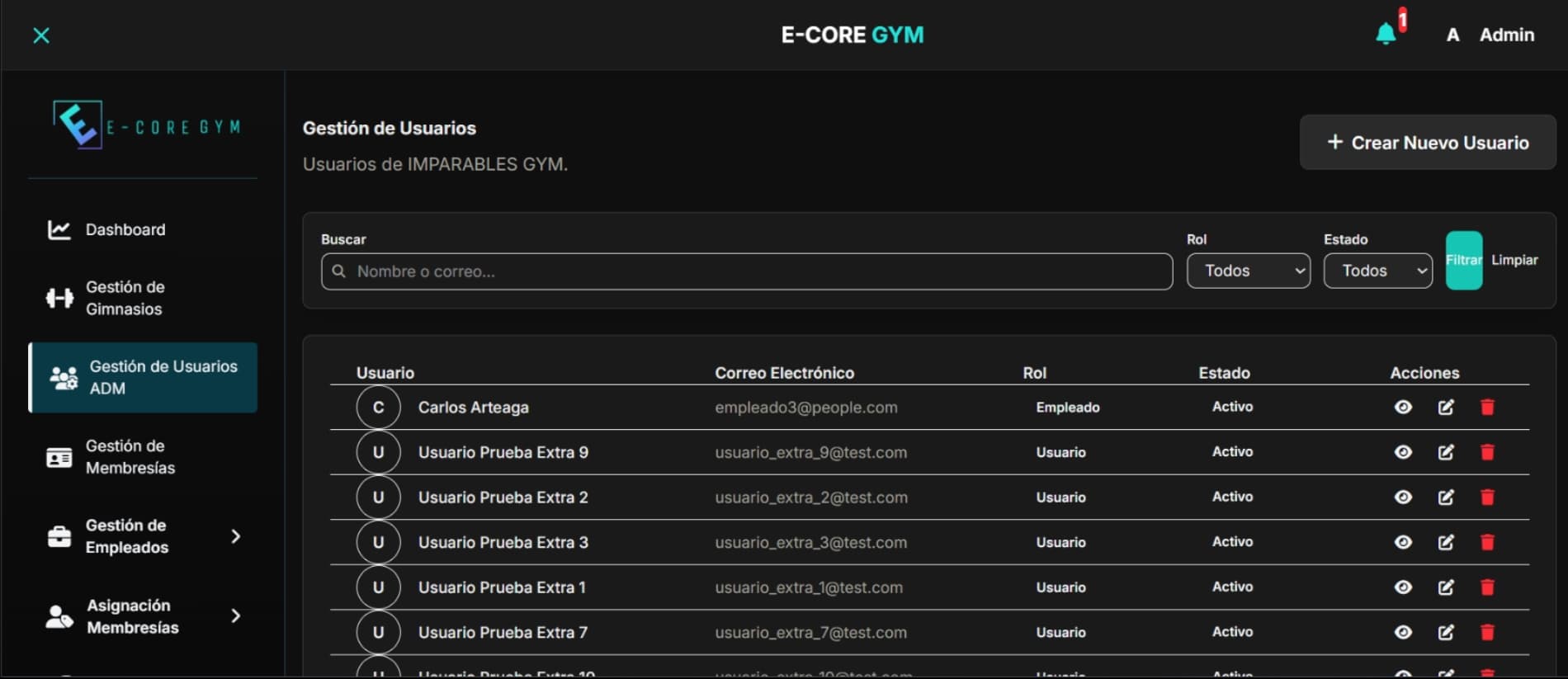This screenshot has height=679, width=1568.
Task: Clear filters with Limpiar
Action: pos(1514,260)
